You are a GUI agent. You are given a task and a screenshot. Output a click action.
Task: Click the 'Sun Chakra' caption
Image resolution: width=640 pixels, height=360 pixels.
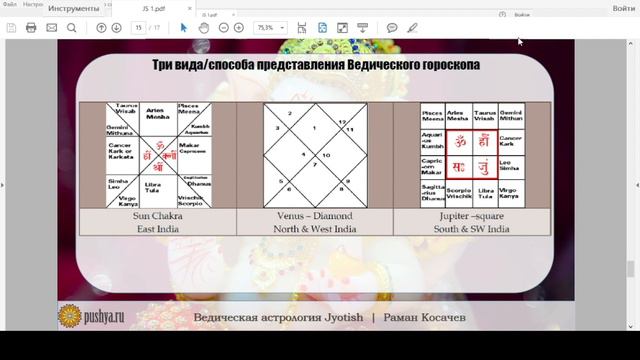pos(158,216)
